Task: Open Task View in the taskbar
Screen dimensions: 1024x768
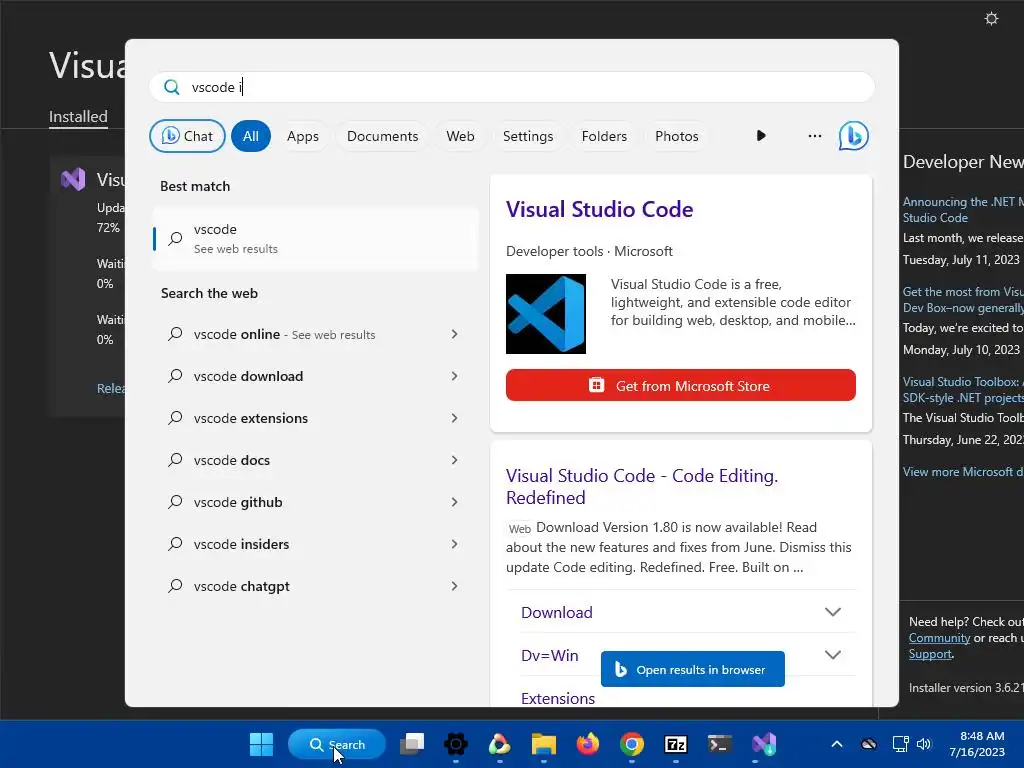Action: click(412, 744)
